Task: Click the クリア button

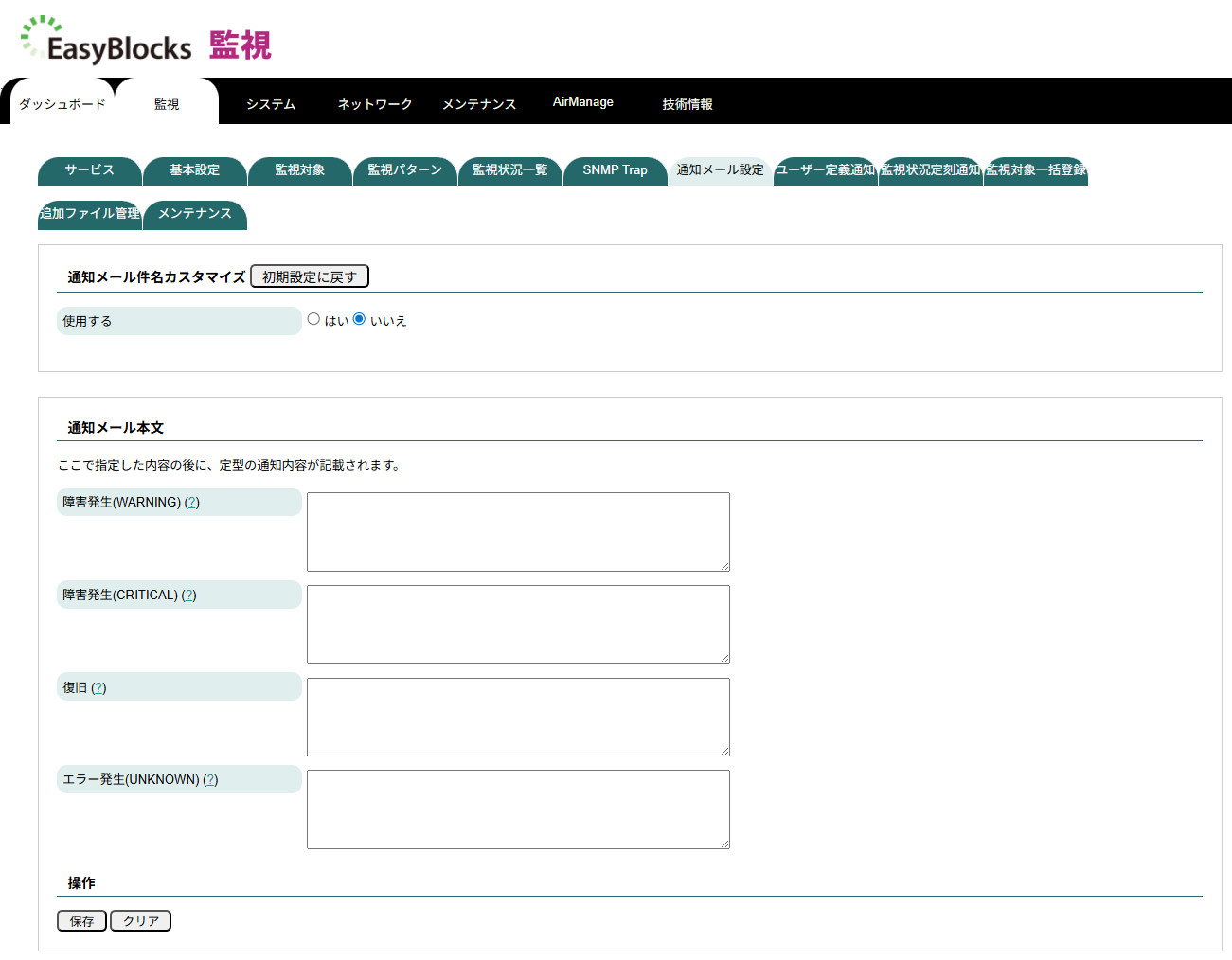Action: [139, 920]
